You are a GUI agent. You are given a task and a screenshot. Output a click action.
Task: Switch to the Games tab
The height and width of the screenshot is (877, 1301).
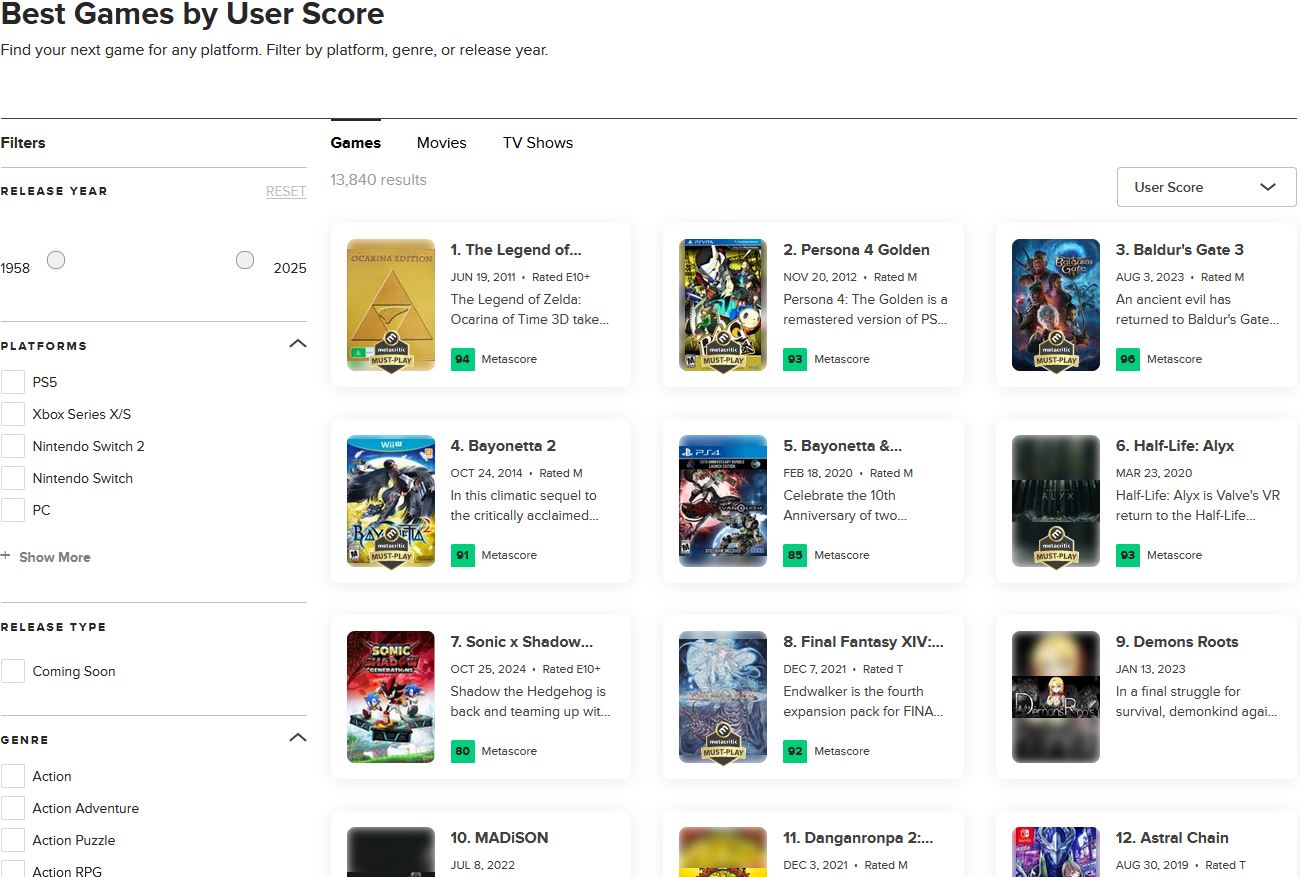point(356,143)
